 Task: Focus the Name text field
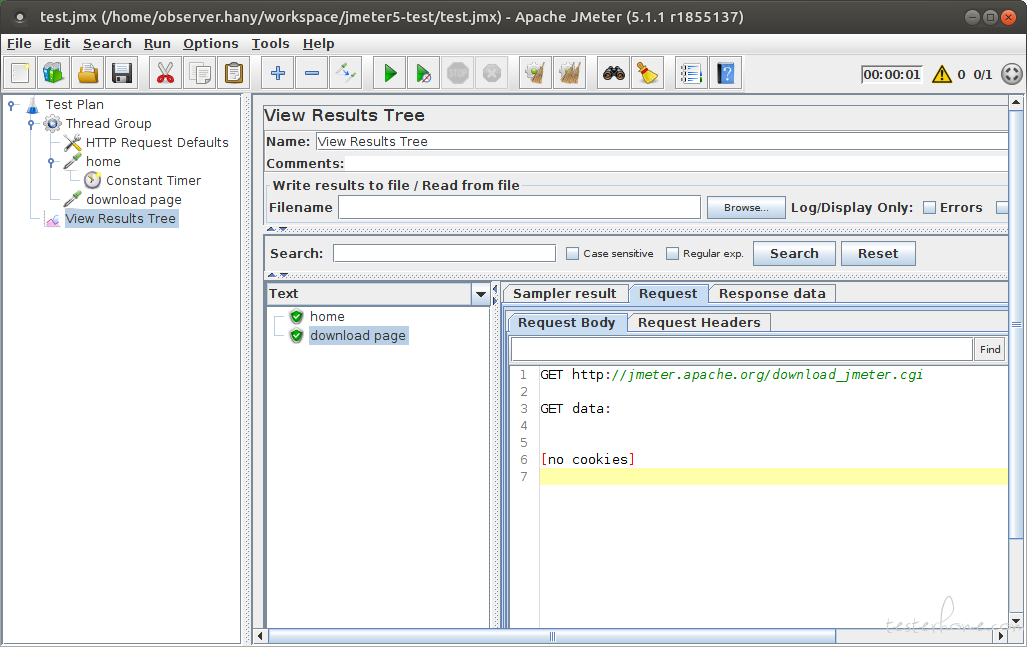[x=662, y=141]
